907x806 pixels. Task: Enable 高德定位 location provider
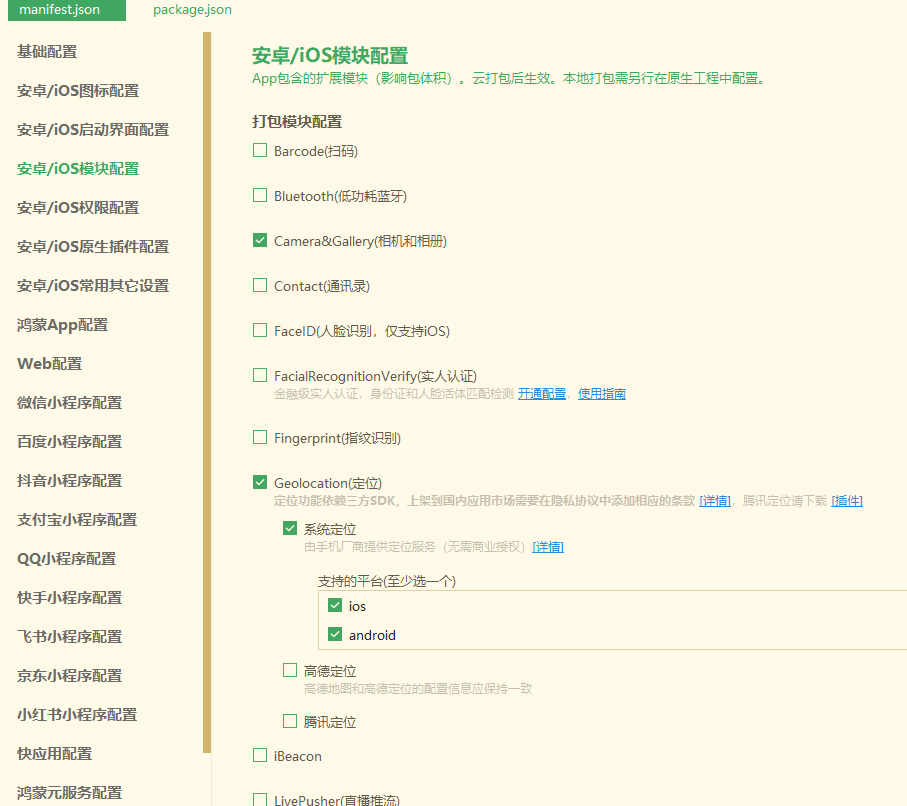[290, 671]
